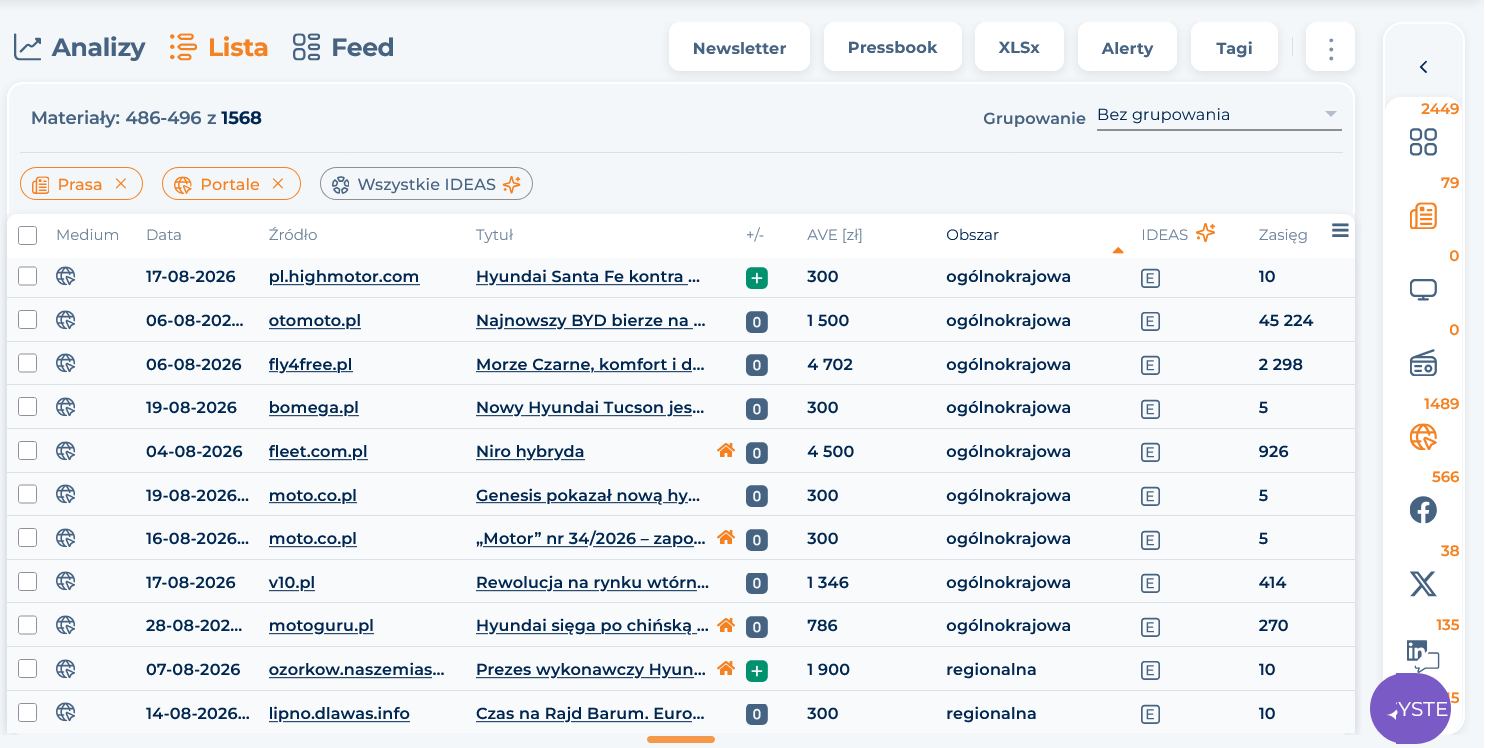Sort by the Źródło column header
Screen dimensions: 1485x748
click(x=293, y=235)
